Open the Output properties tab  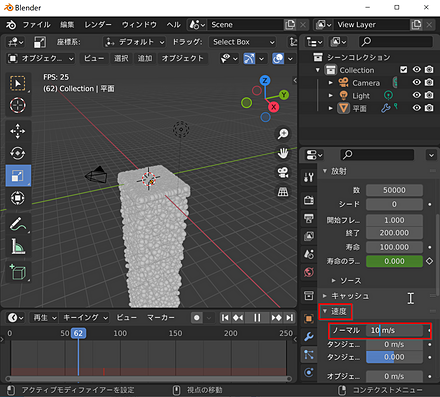click(309, 219)
